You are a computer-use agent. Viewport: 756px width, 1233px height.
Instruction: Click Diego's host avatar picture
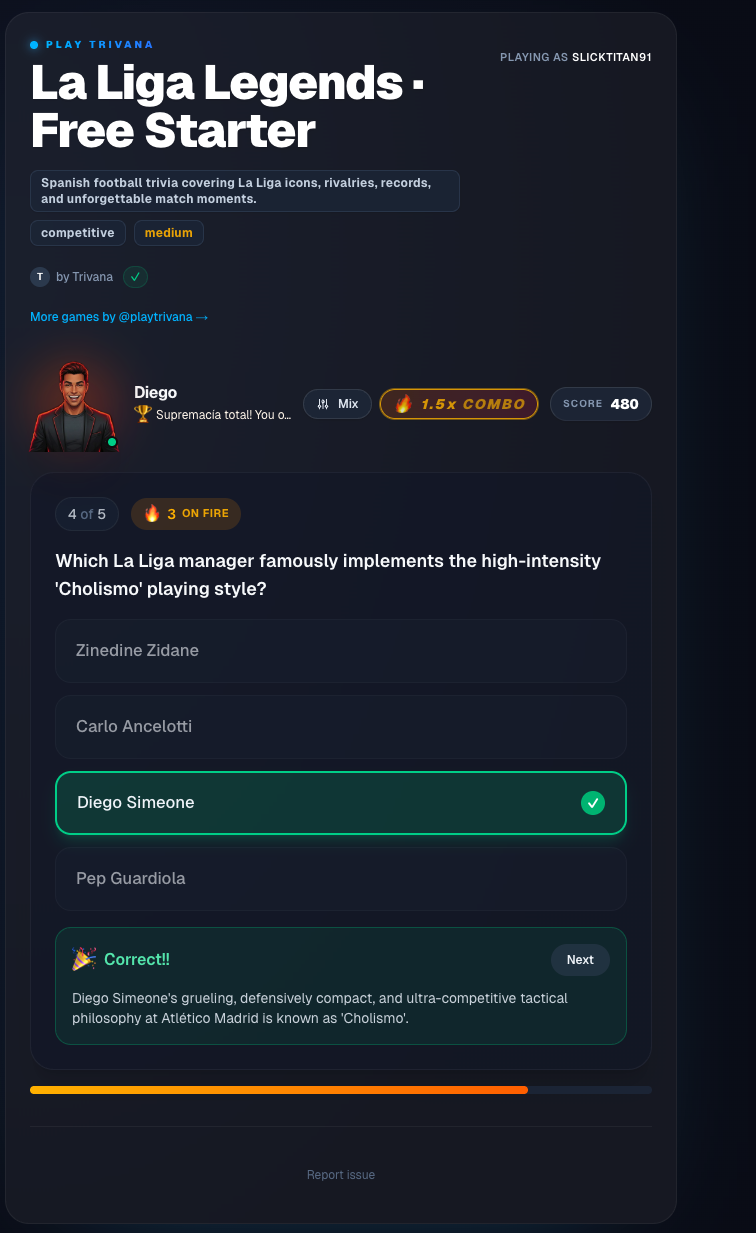pos(73,407)
